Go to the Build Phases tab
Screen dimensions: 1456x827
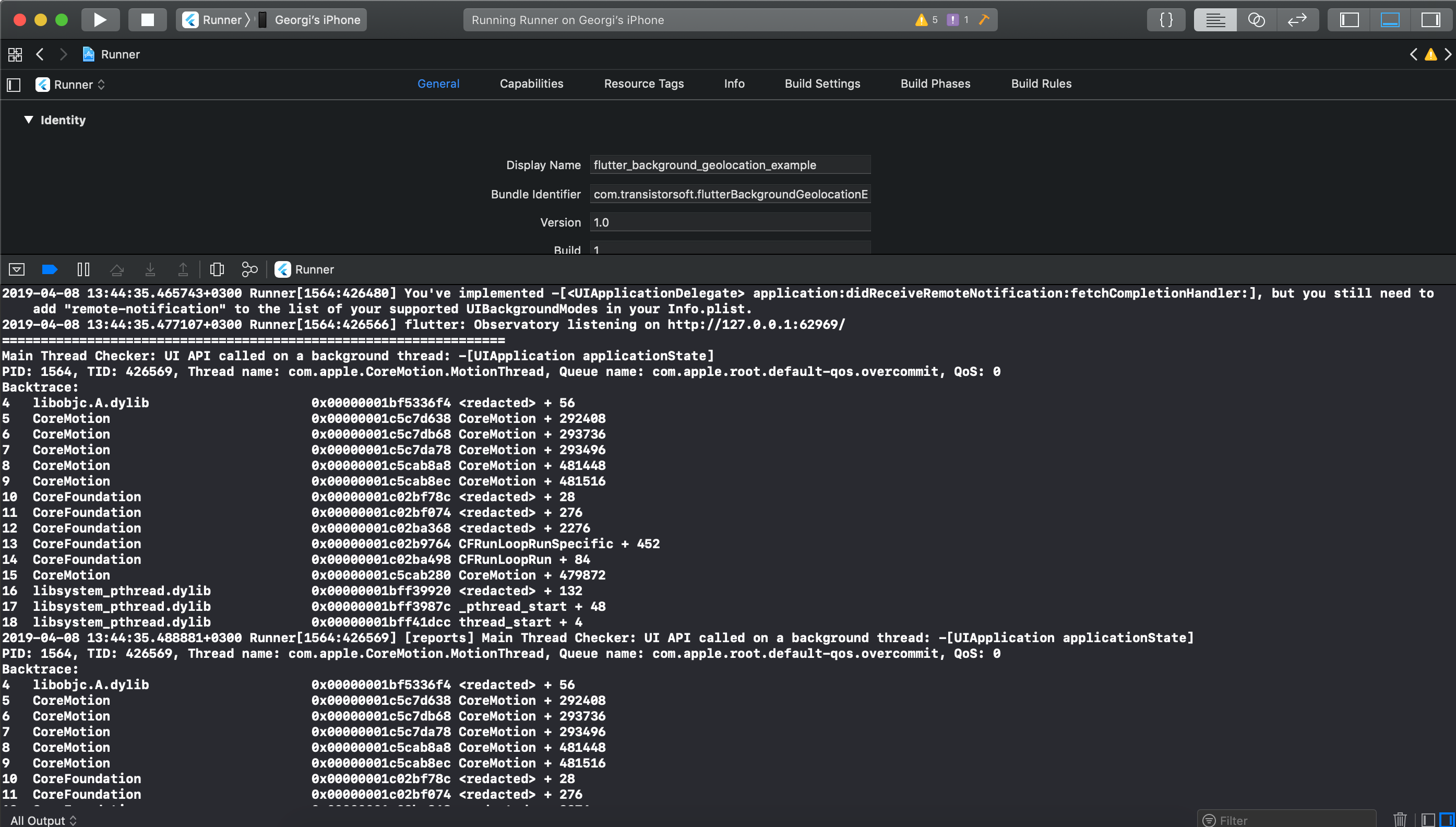(x=935, y=84)
